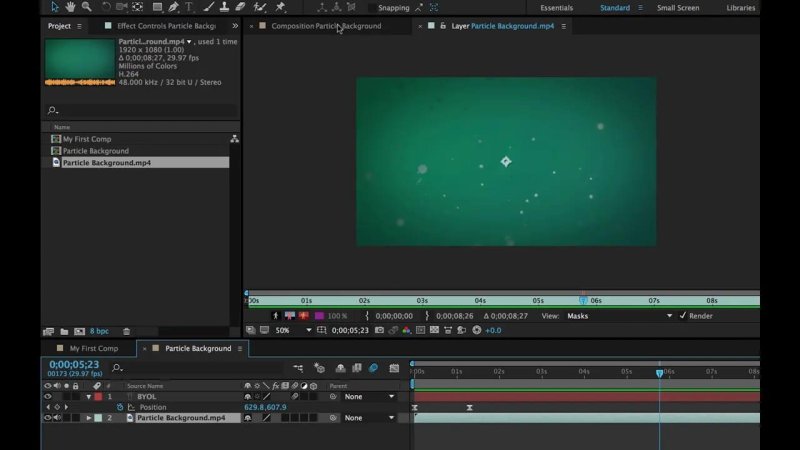This screenshot has width=800, height=450.
Task: Open the Composition Mini-Flowchart icon
Action: pyautogui.click(x=298, y=368)
